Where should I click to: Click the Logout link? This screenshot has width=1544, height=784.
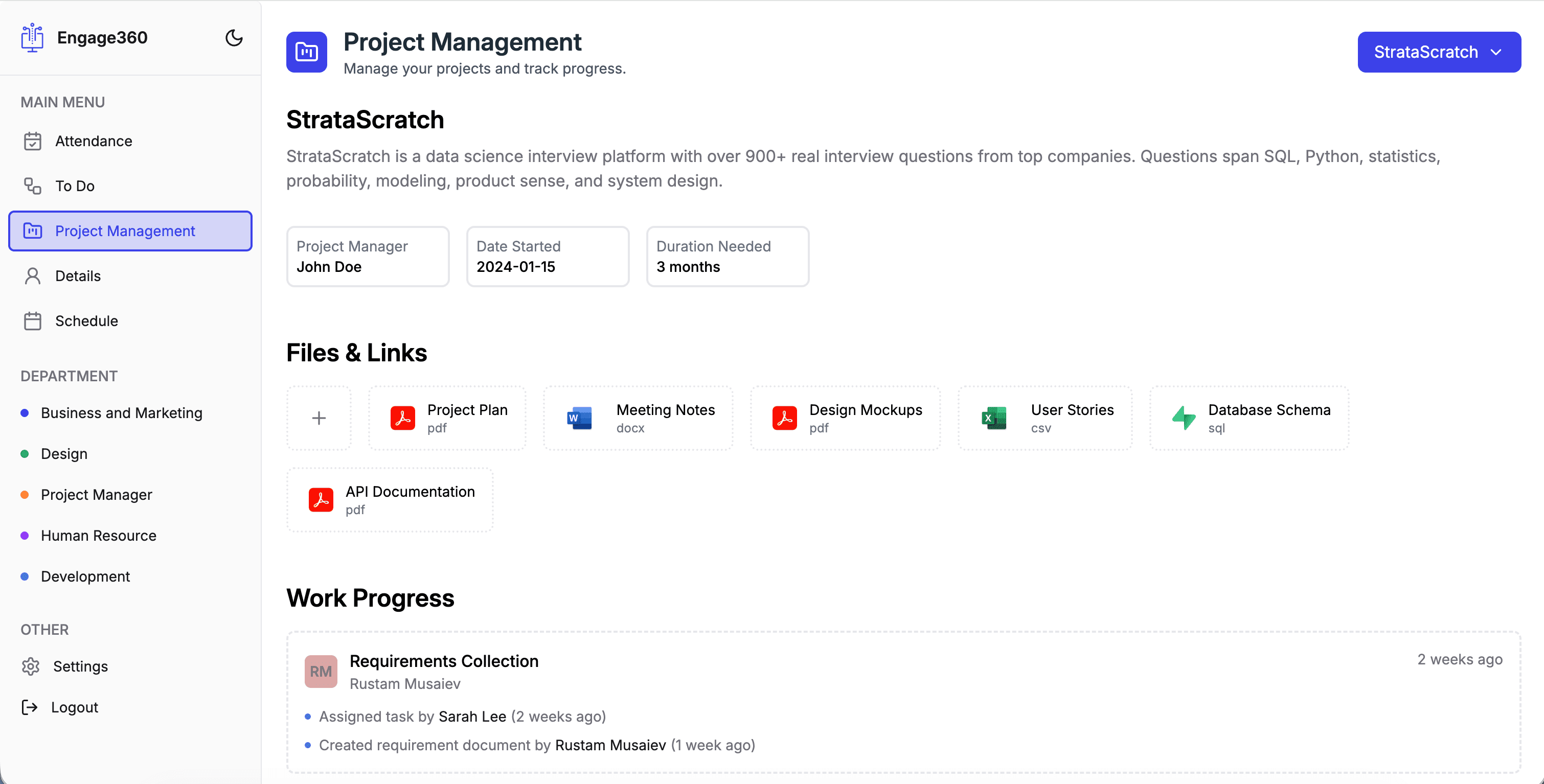click(74, 707)
